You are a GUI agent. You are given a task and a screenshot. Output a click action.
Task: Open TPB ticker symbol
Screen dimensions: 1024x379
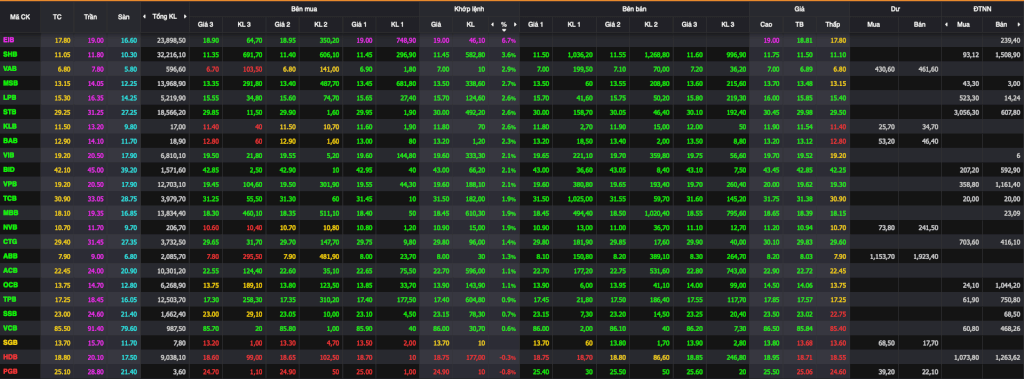[x=9, y=299]
